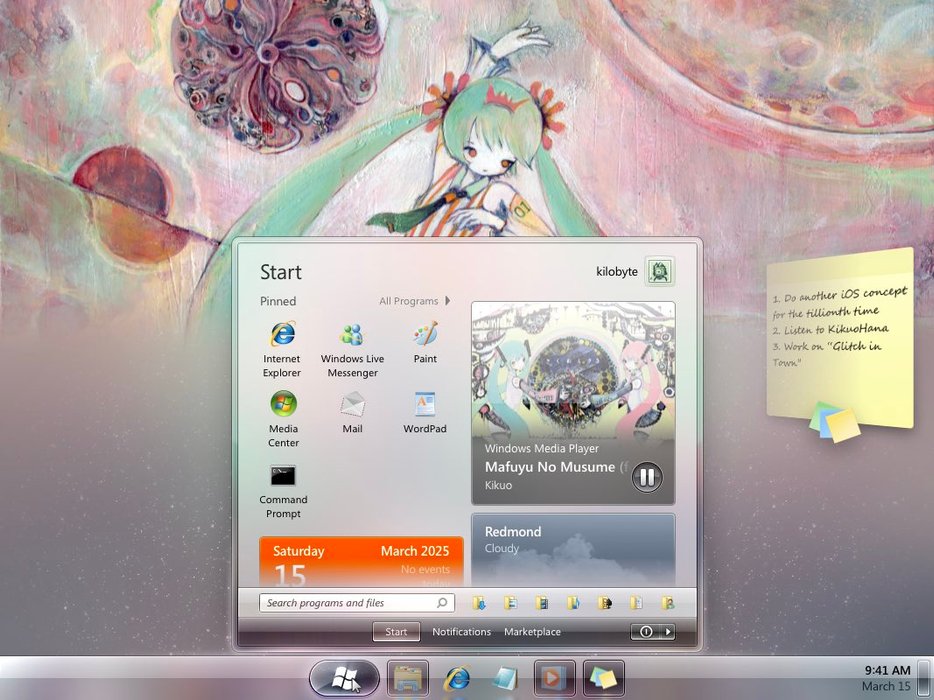Expand All Programs list
The width and height of the screenshot is (934, 700).
415,301
